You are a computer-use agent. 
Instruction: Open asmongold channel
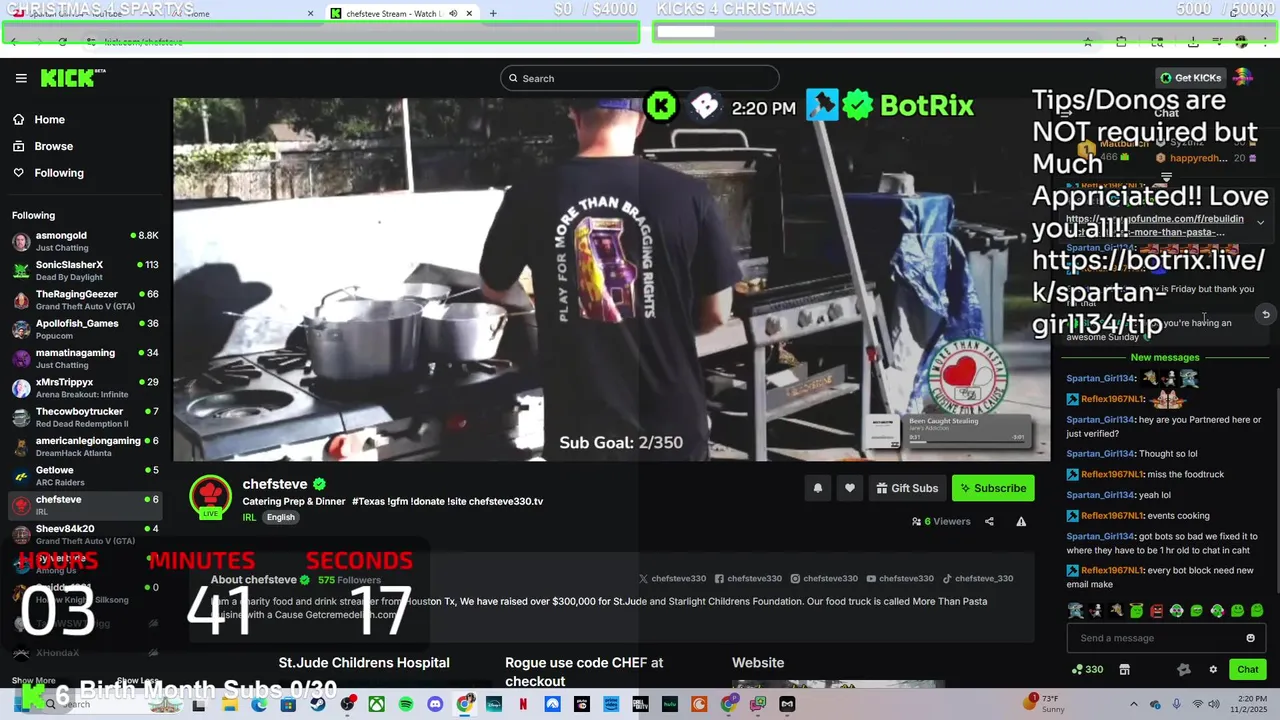[85, 241]
